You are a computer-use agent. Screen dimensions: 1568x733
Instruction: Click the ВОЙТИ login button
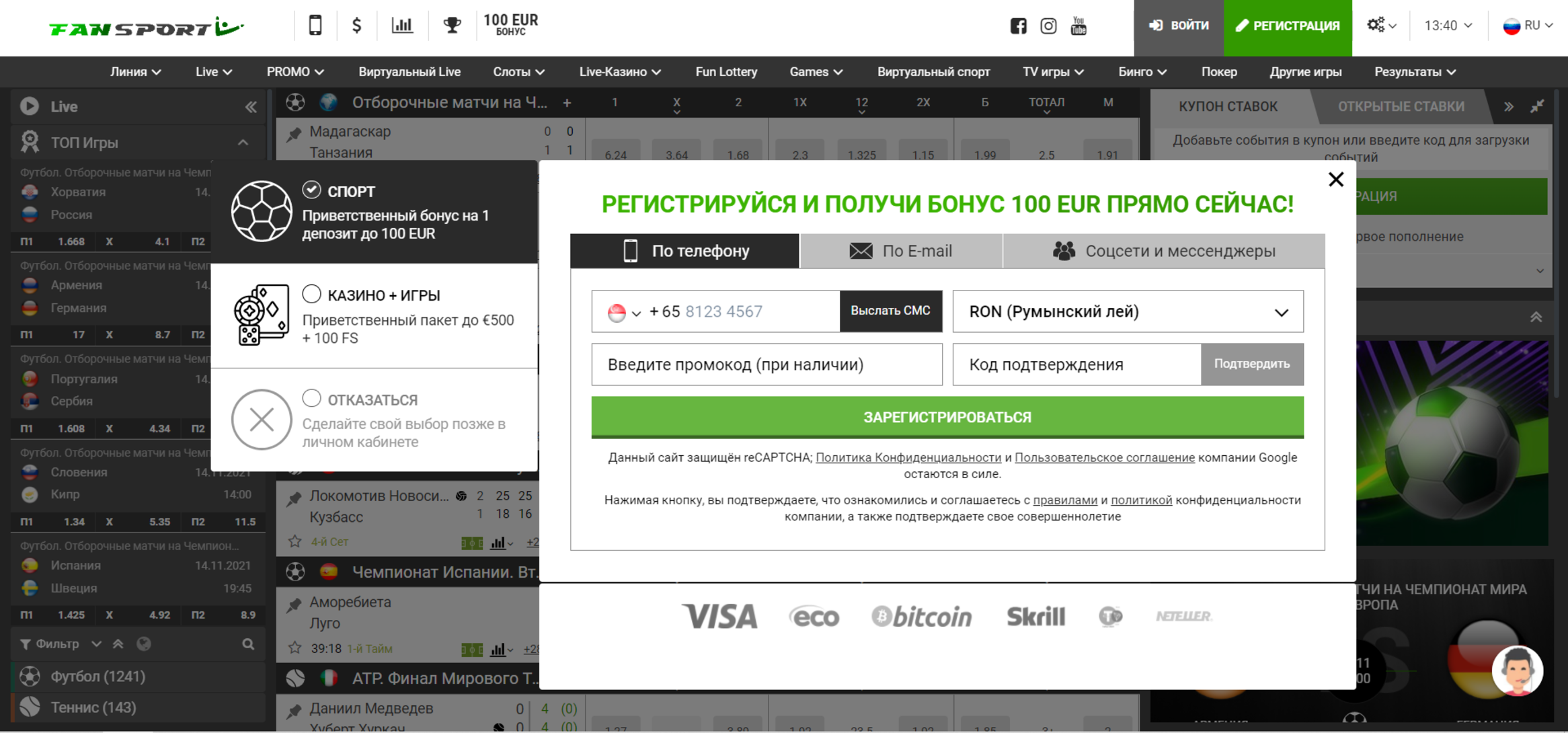coord(1179,26)
